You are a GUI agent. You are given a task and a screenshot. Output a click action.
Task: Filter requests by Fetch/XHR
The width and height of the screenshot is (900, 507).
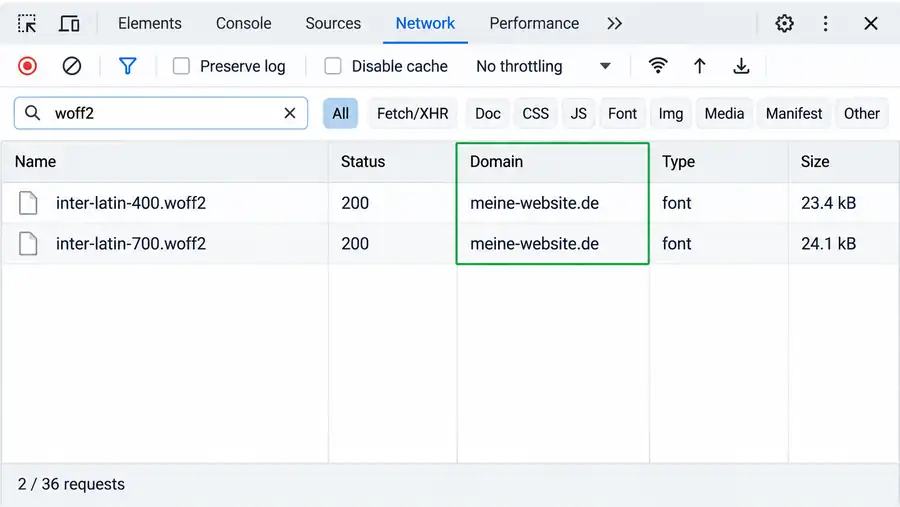(x=413, y=113)
